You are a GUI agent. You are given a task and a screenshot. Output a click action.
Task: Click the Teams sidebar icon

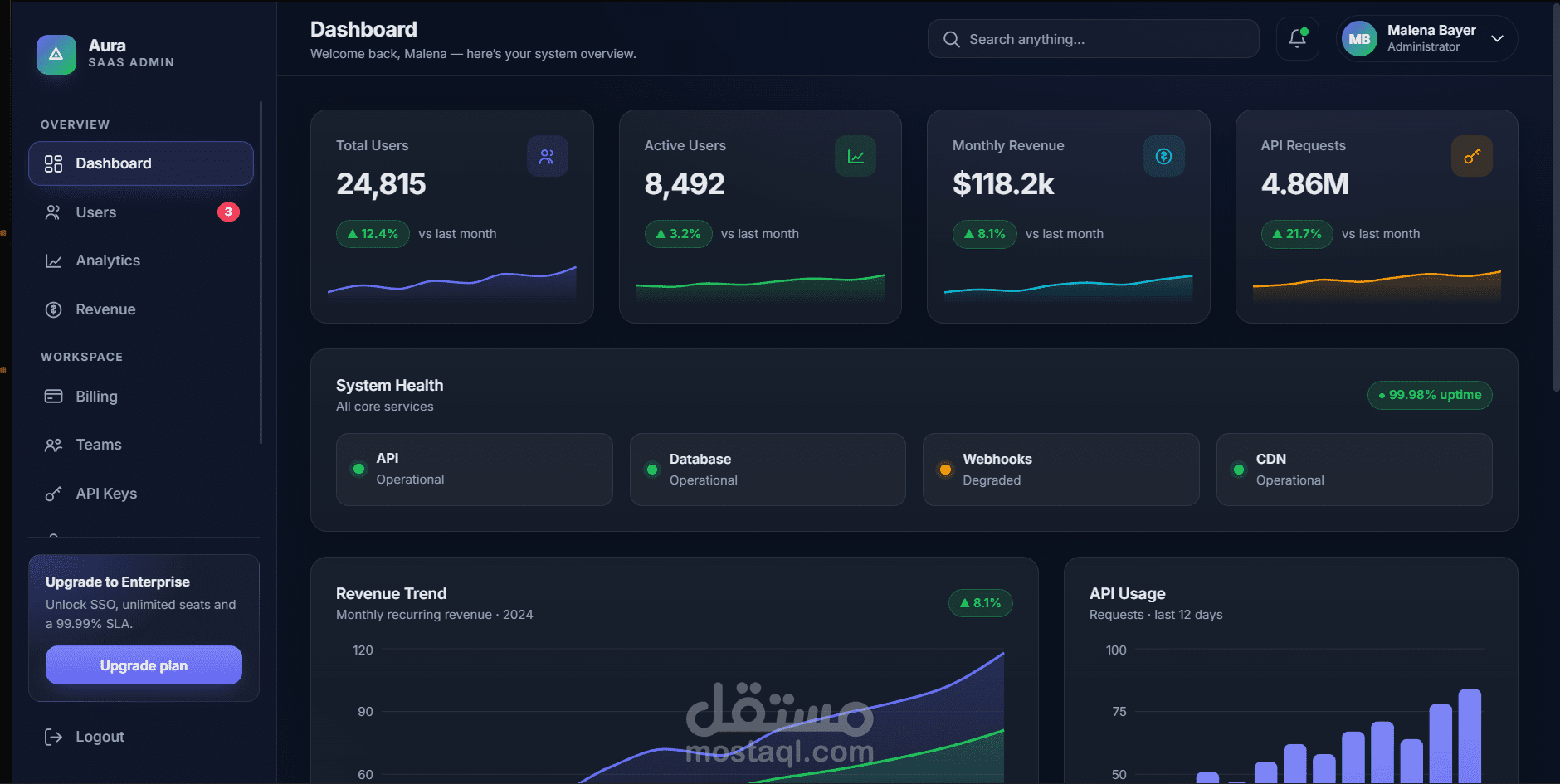click(53, 445)
